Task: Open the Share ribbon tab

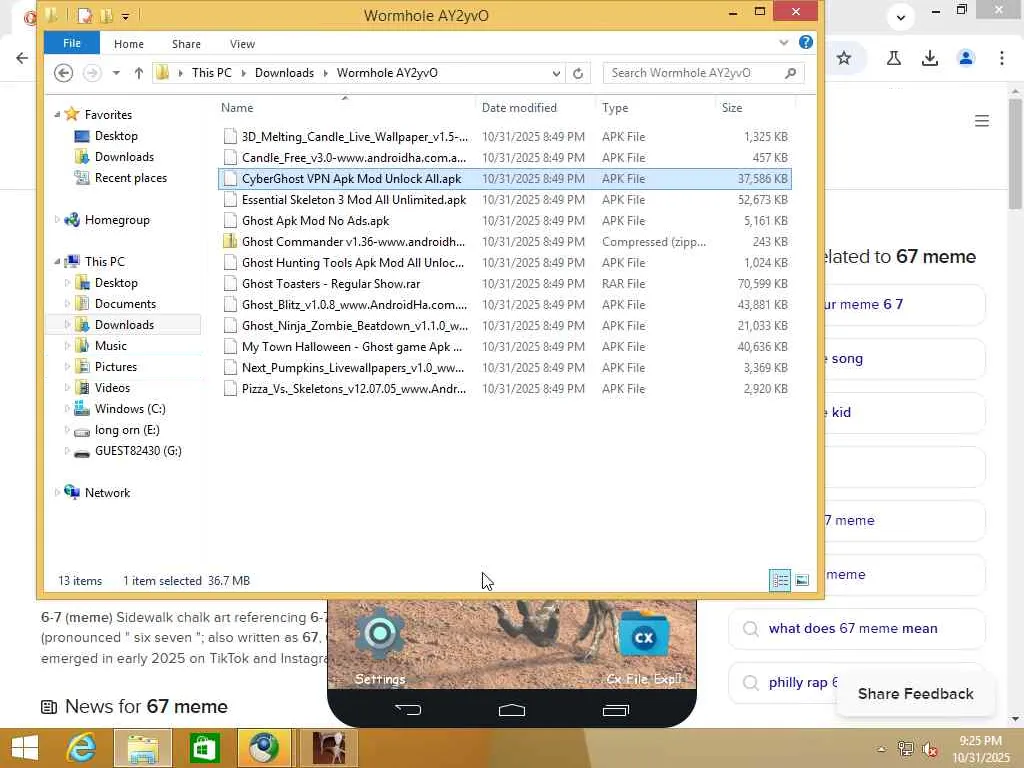Action: (186, 44)
